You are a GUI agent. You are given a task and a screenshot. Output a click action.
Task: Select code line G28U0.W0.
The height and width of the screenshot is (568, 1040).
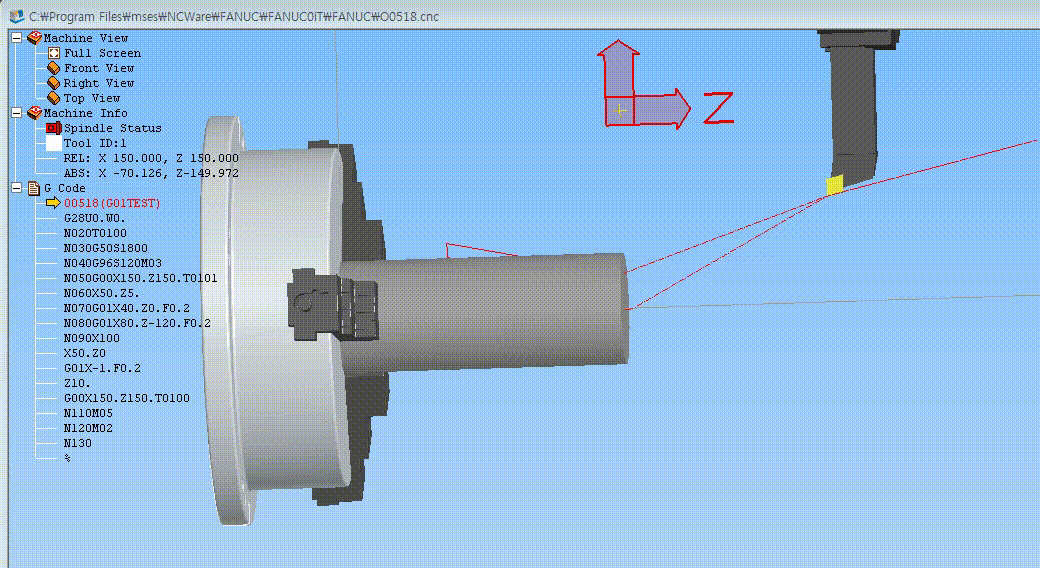click(x=95, y=218)
